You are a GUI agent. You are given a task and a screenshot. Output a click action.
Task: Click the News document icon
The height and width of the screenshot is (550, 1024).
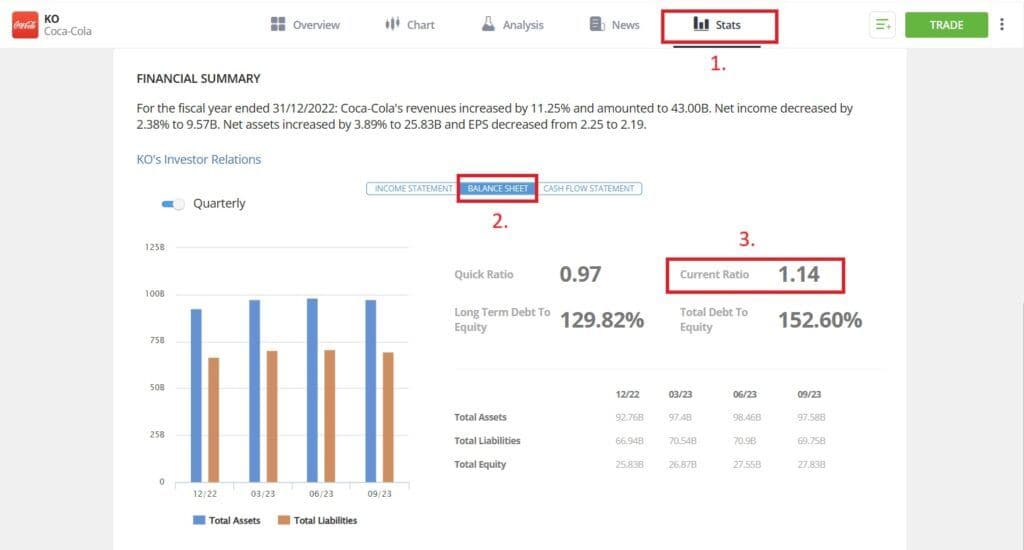click(597, 25)
